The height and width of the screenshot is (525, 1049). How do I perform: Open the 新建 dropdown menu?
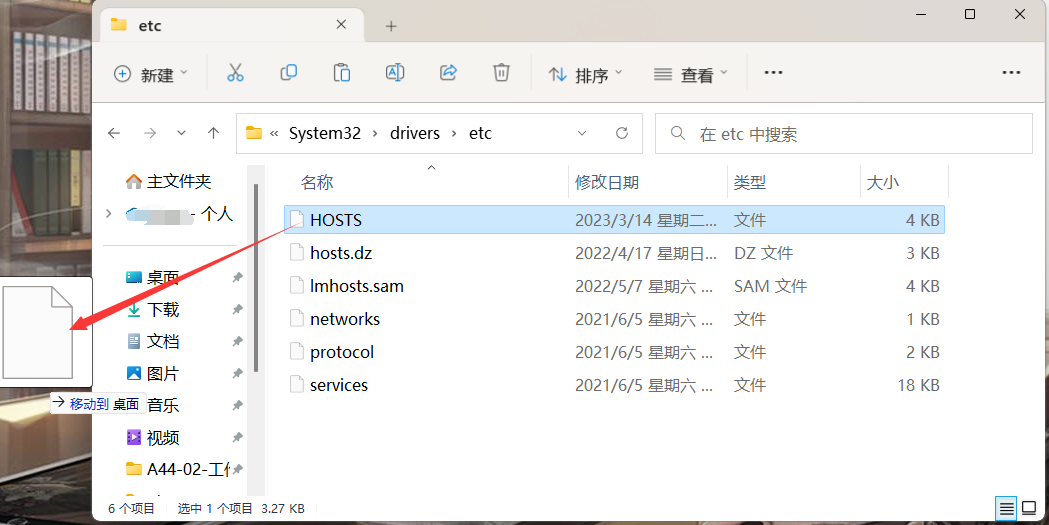click(x=151, y=74)
